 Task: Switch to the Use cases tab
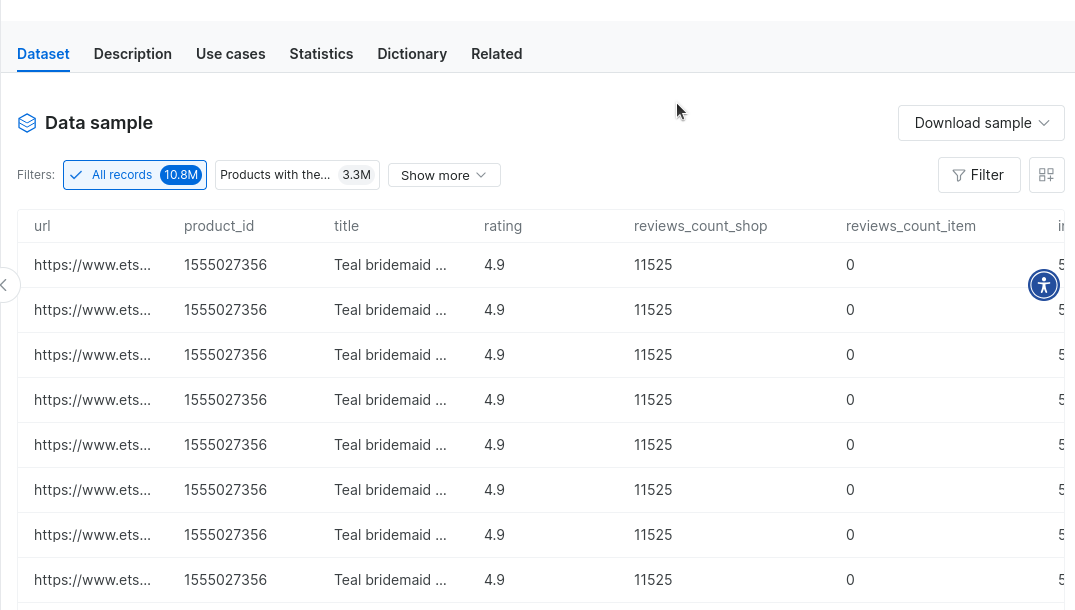click(231, 54)
